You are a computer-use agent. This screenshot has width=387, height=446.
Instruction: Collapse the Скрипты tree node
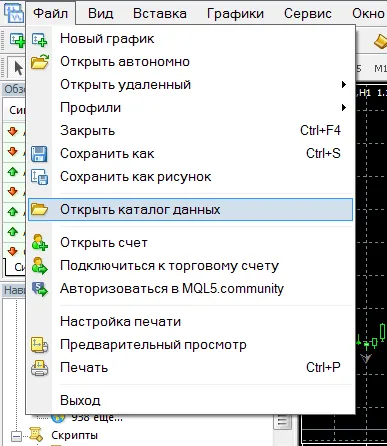click(16, 436)
